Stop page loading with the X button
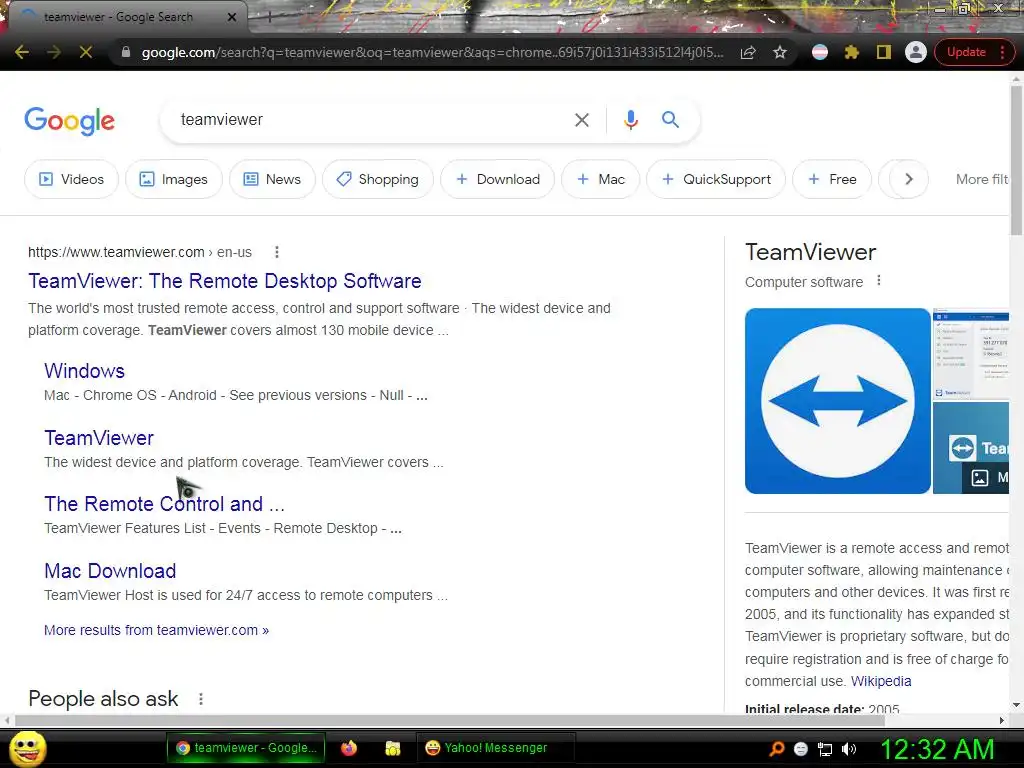The height and width of the screenshot is (768, 1024). coord(86,52)
